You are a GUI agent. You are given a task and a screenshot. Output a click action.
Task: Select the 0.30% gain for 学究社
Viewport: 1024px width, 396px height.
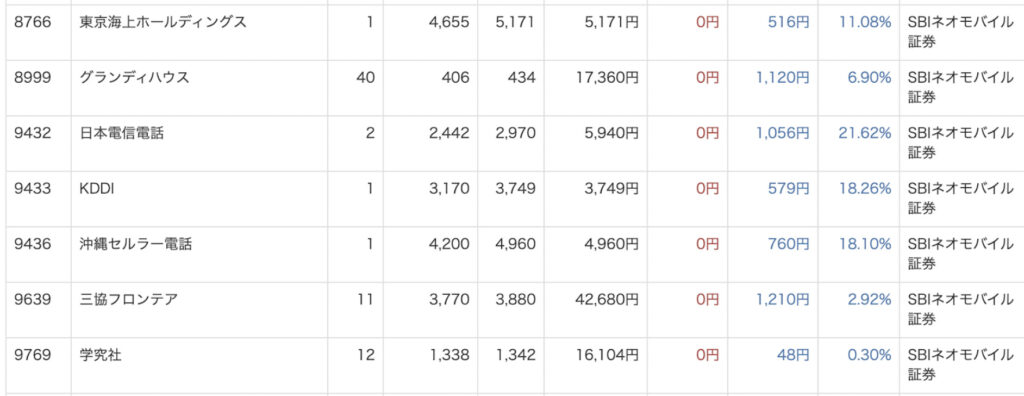(869, 355)
